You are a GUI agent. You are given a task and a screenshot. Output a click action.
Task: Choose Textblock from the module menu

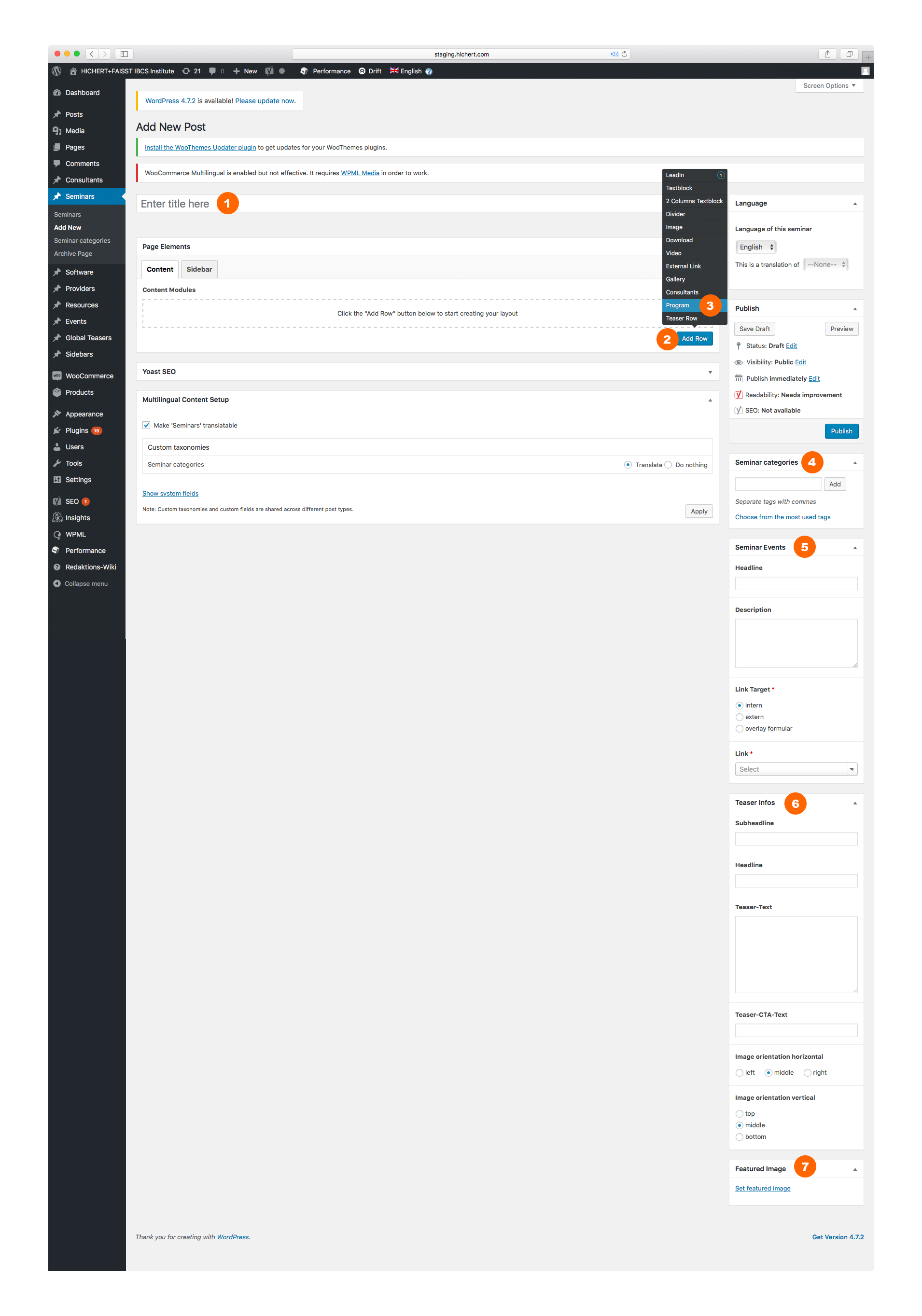click(694, 188)
